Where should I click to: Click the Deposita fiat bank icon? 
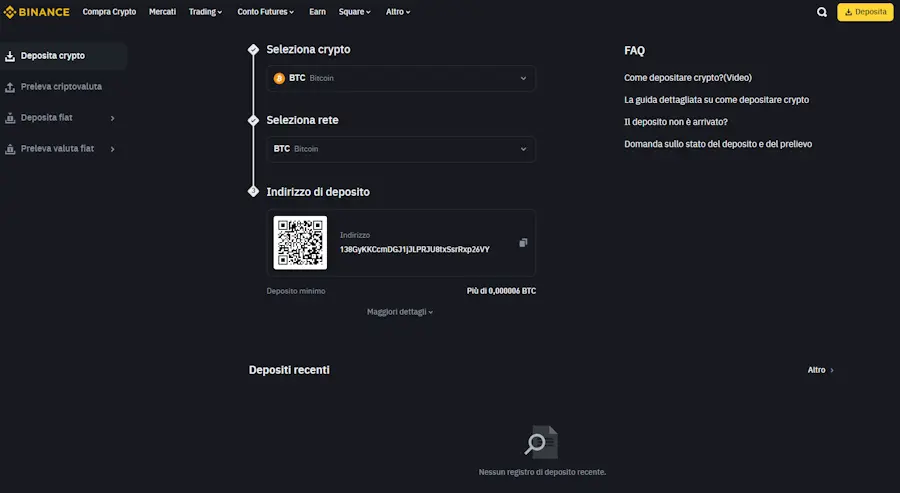point(10,118)
